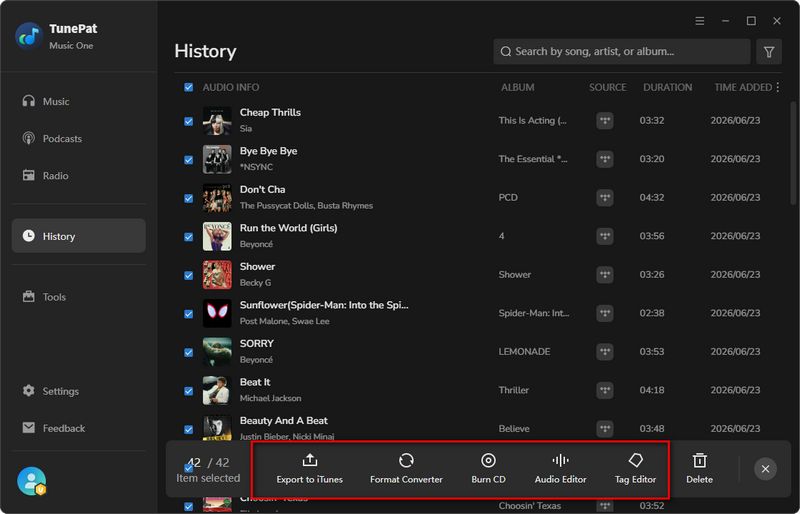Click the 04:32 duration value
The width and height of the screenshot is (800, 514).
pos(652,198)
